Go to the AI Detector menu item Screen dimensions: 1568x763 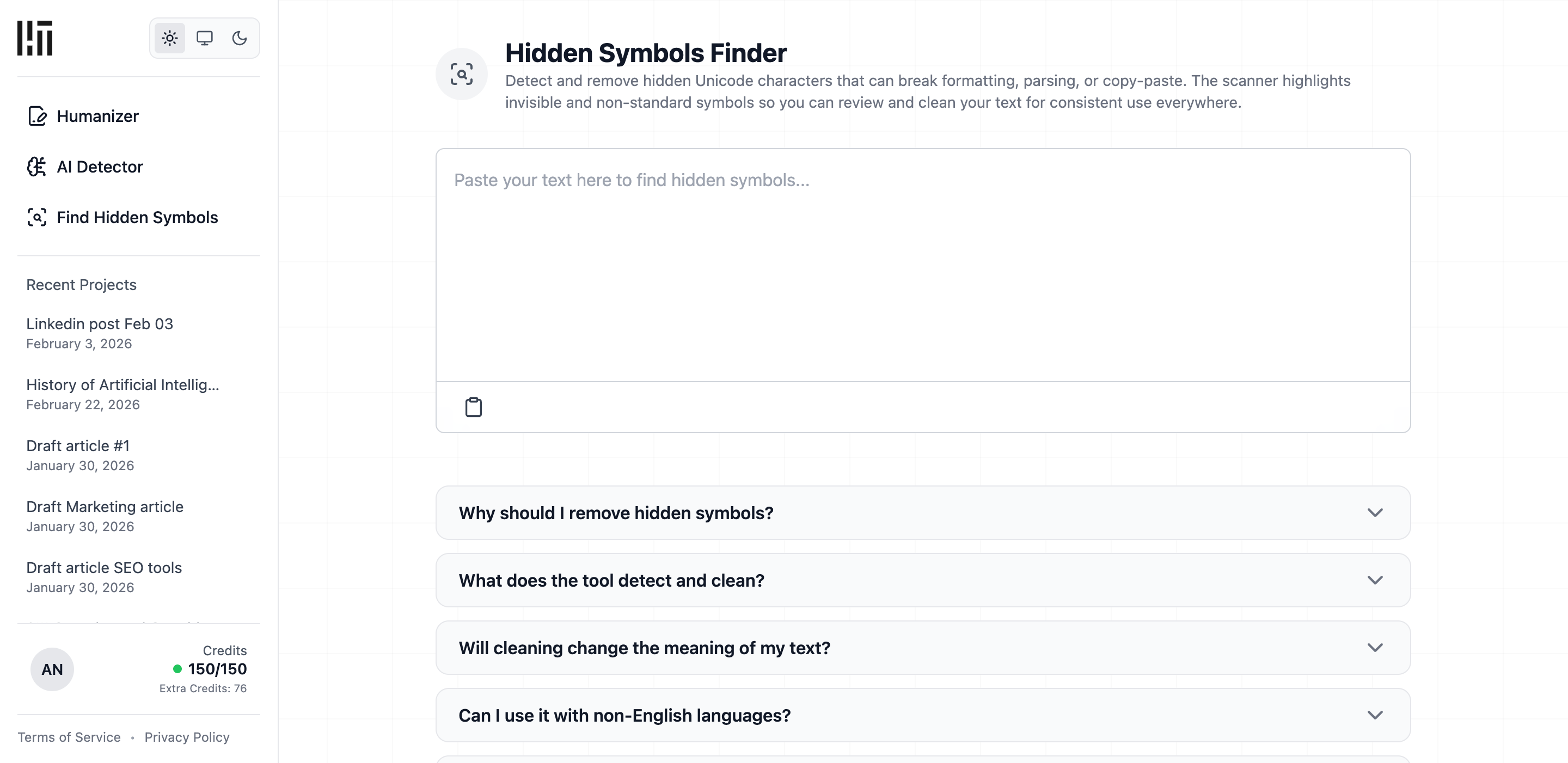point(99,167)
